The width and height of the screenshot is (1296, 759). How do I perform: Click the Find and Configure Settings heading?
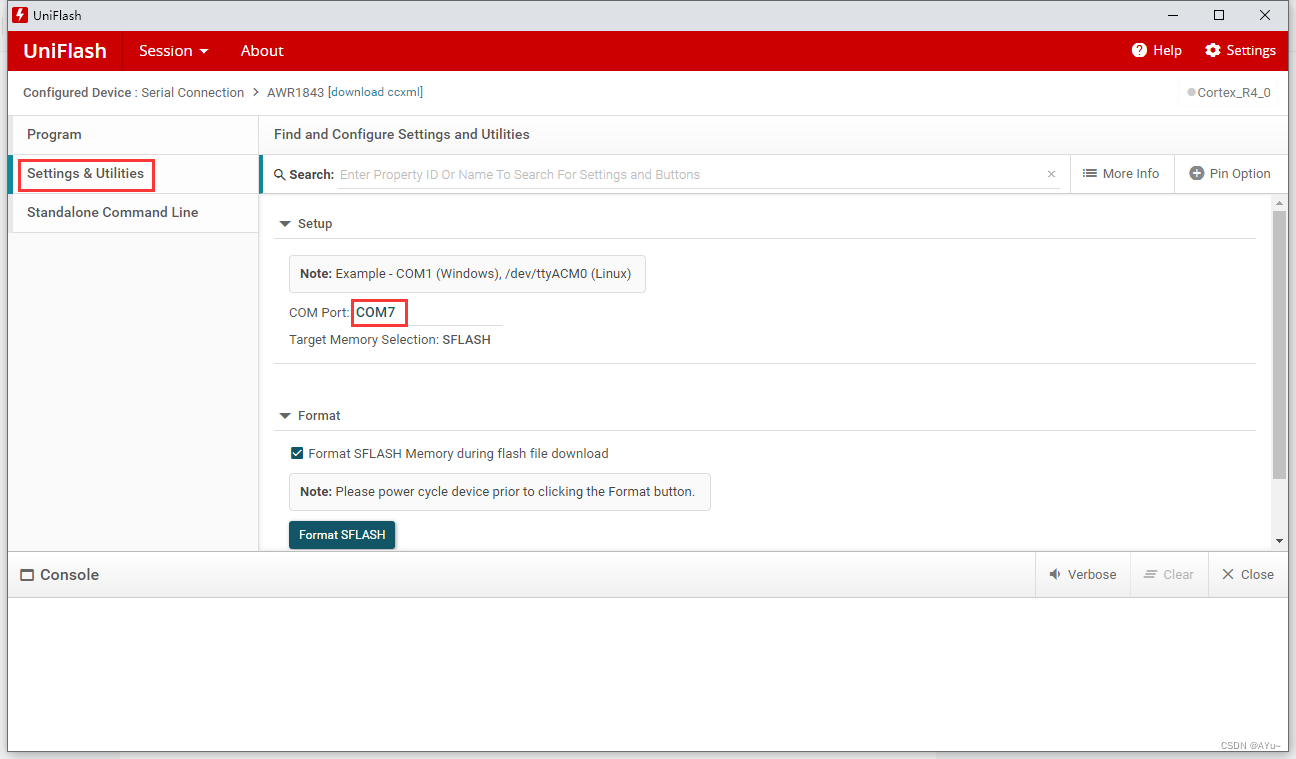[402, 134]
